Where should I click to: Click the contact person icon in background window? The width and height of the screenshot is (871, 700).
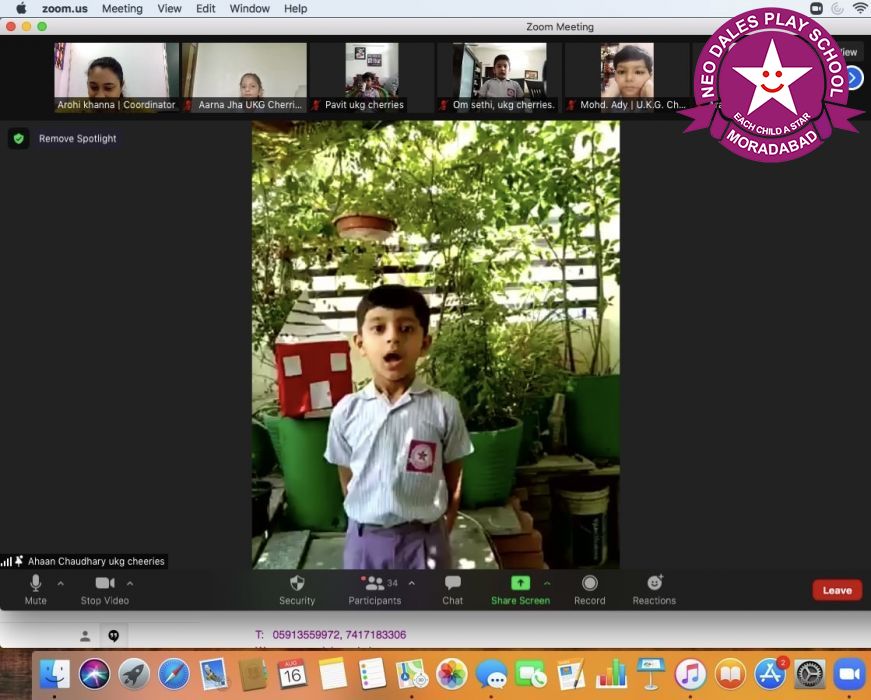pyautogui.click(x=85, y=636)
